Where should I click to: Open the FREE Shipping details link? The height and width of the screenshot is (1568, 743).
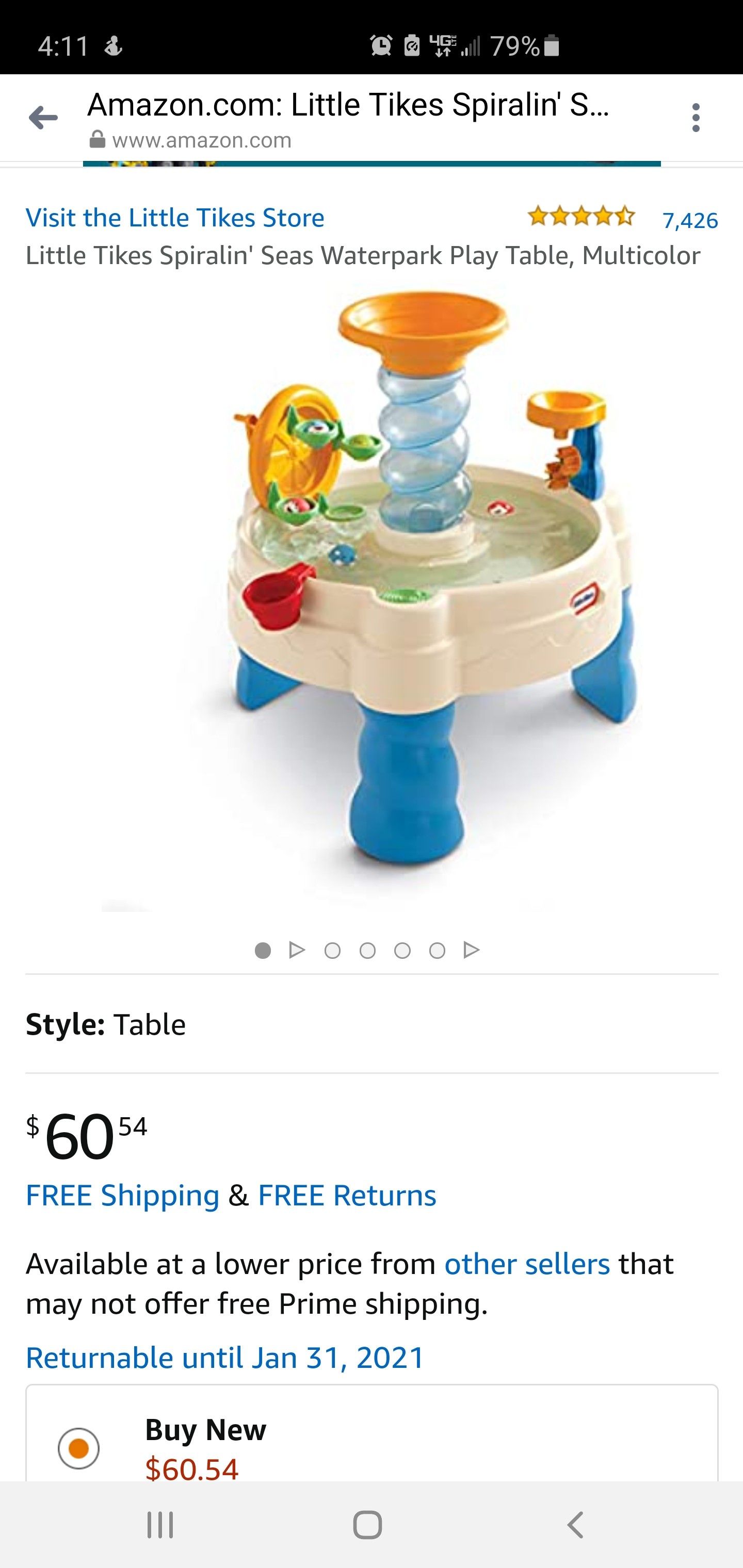click(x=122, y=1195)
